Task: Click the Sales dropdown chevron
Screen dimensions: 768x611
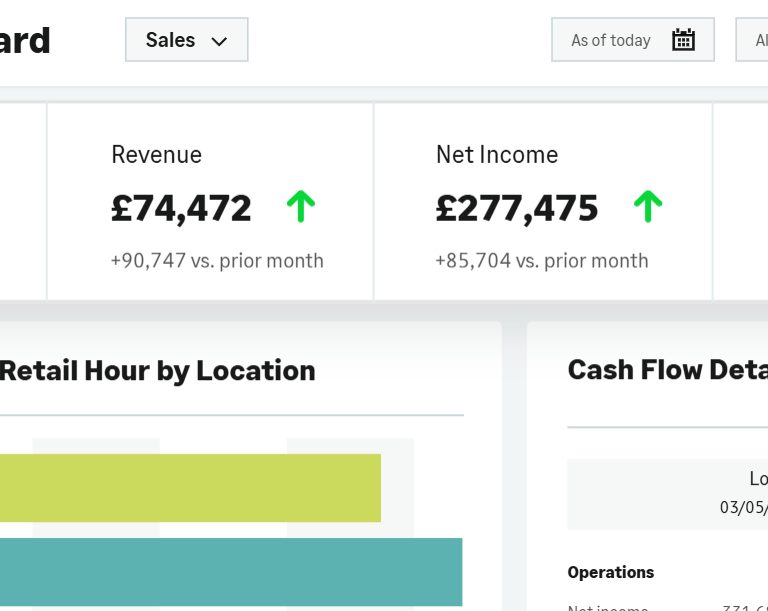Action: (219, 41)
